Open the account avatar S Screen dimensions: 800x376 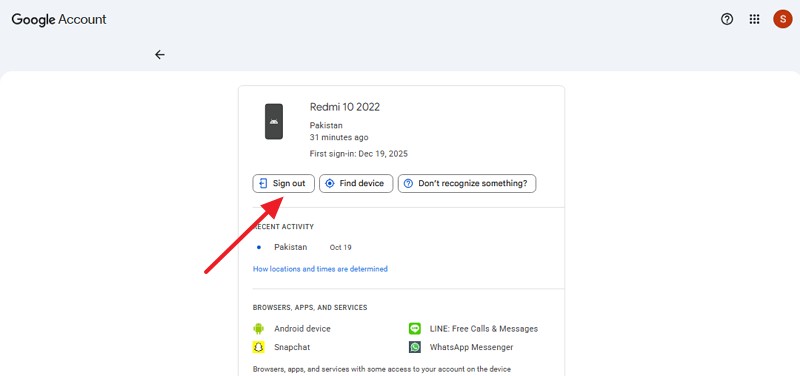pos(783,19)
